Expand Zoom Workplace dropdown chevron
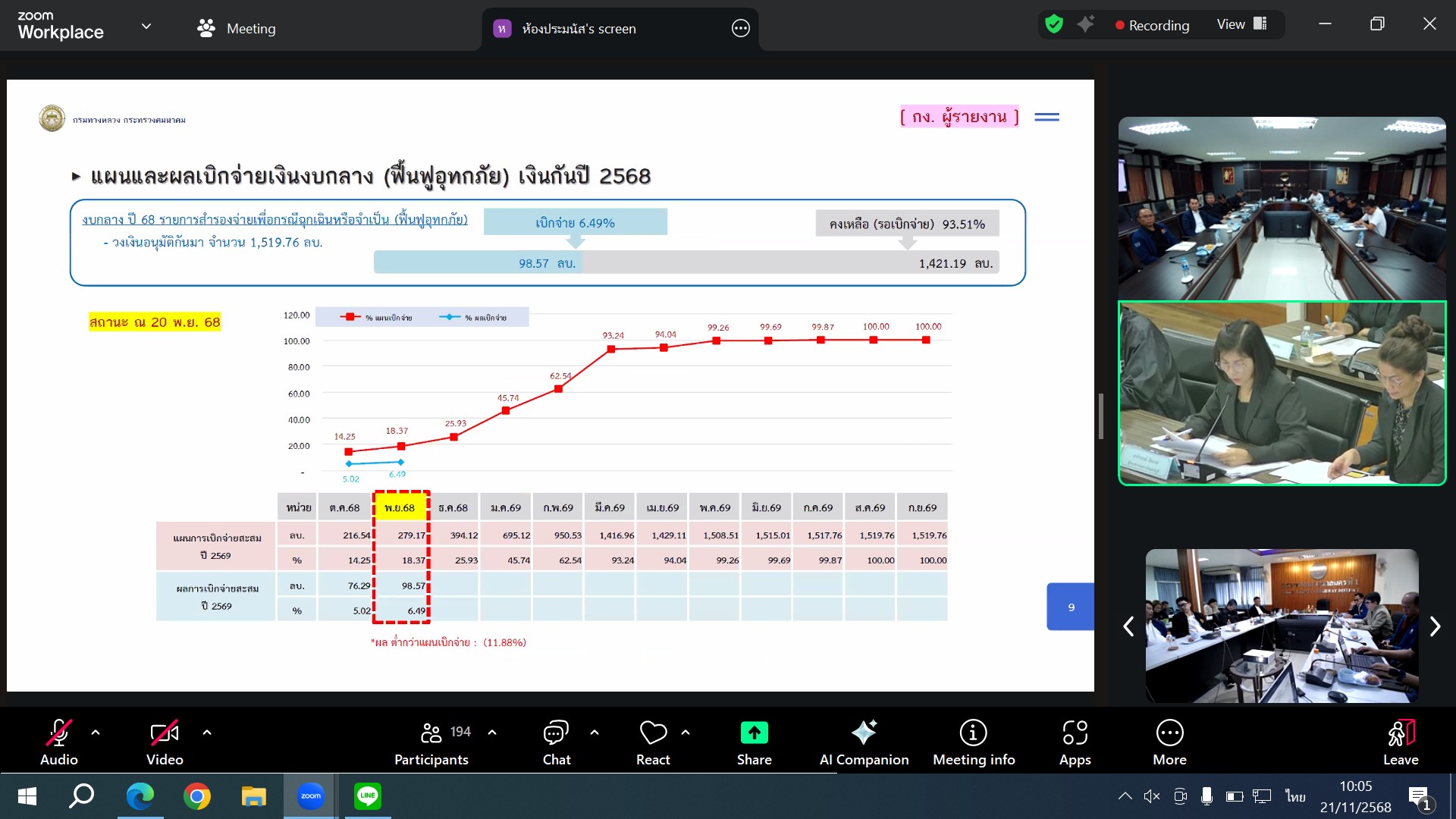This screenshot has height=819, width=1456. pyautogui.click(x=146, y=26)
